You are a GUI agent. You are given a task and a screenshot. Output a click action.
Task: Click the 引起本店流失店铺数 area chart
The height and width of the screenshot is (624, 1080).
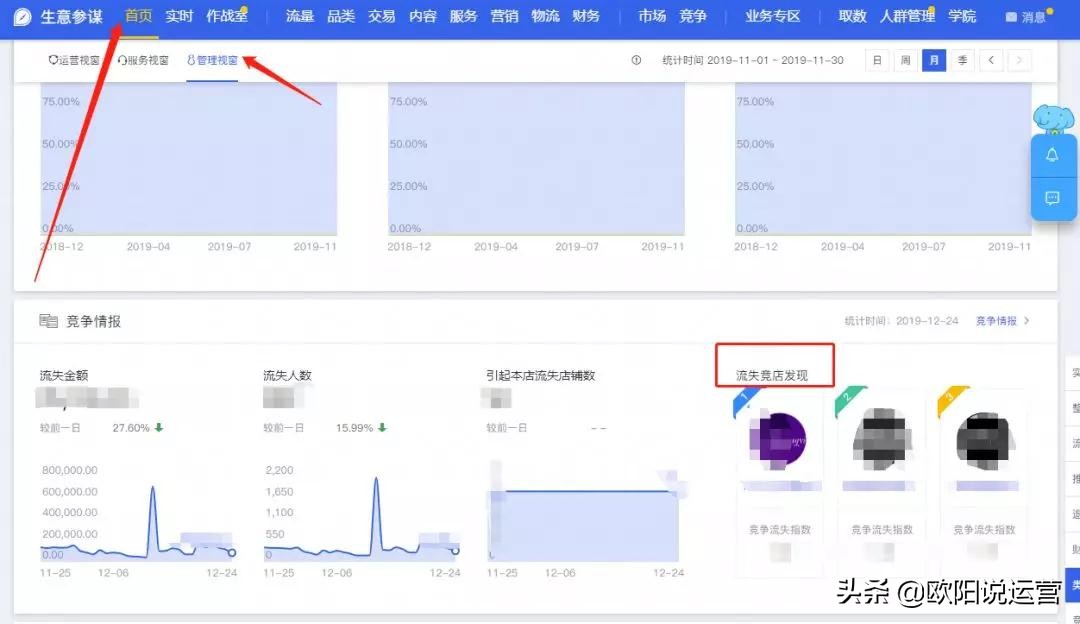(x=584, y=525)
